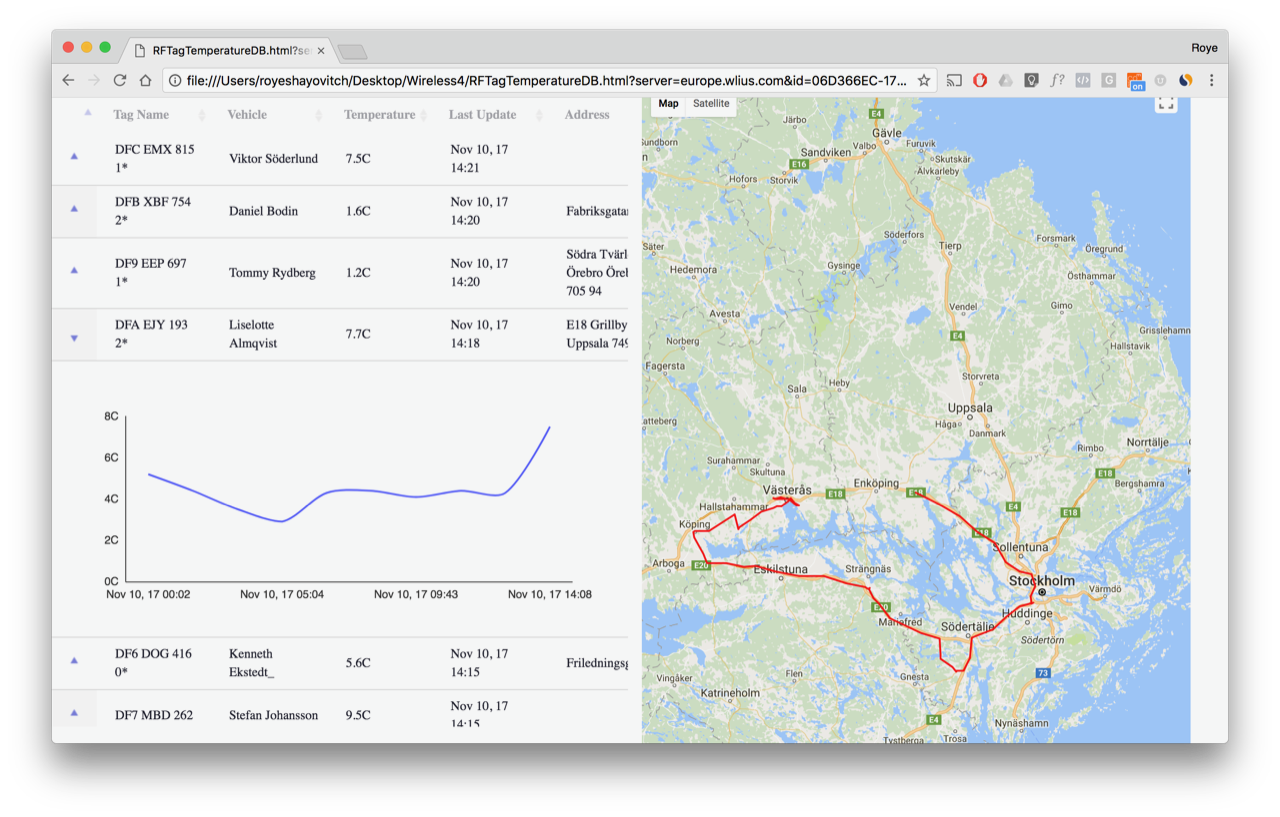Viewport: 1280px width, 817px height.
Task: Open the f? font finder extension
Action: click(x=1057, y=80)
